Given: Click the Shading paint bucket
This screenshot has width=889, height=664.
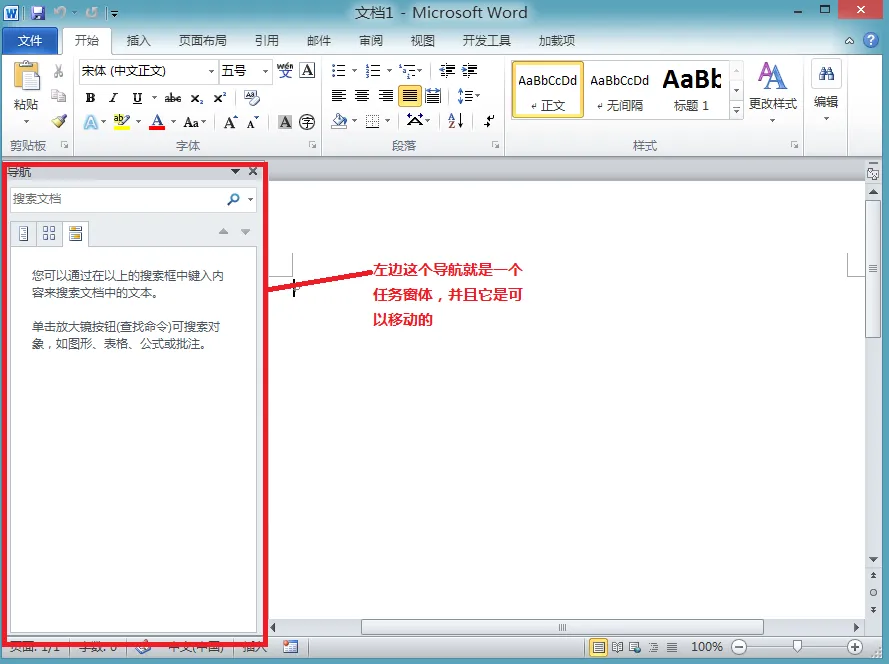Looking at the screenshot, I should pyautogui.click(x=339, y=121).
